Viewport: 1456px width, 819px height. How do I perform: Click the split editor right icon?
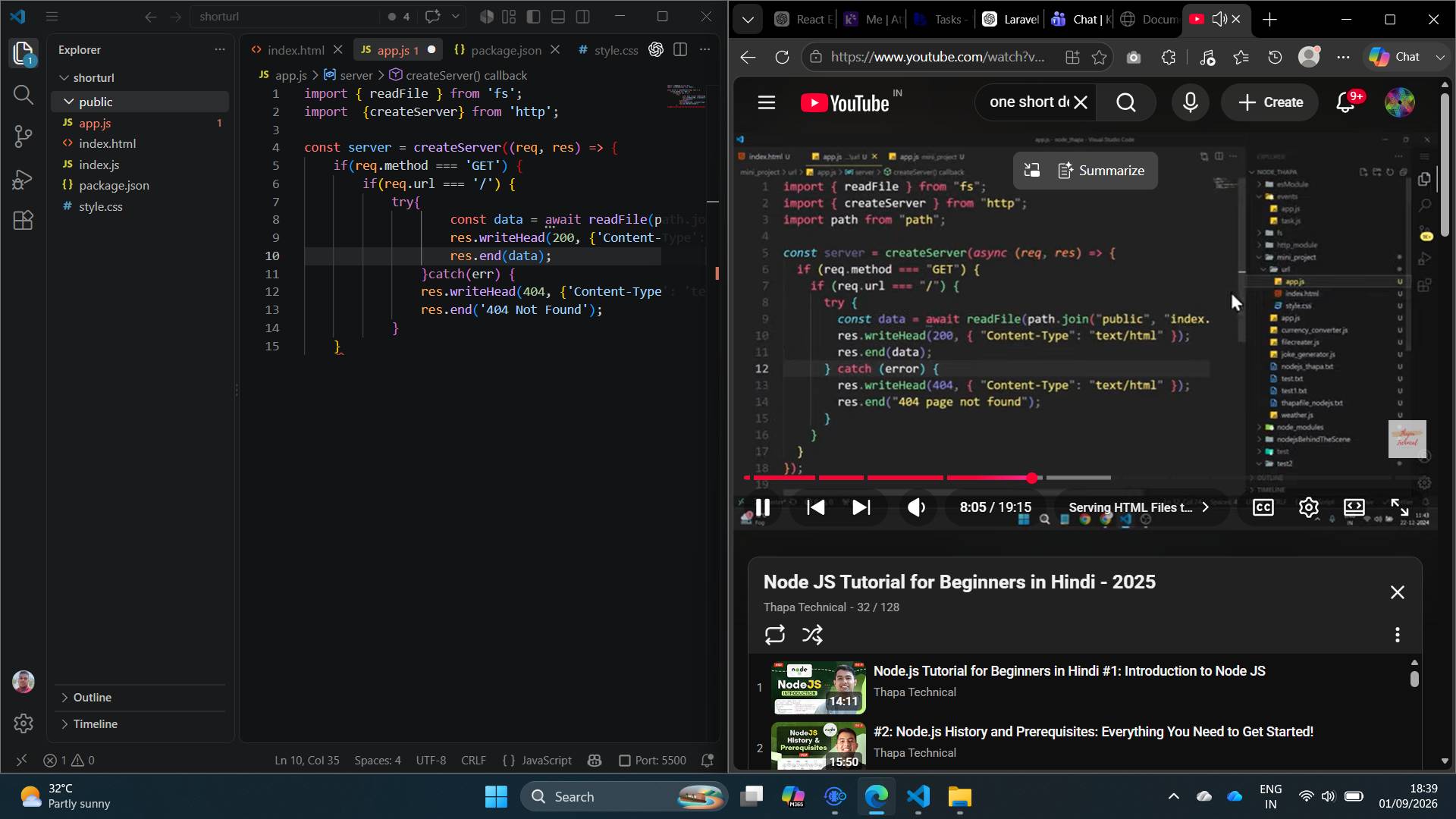pyautogui.click(x=680, y=50)
